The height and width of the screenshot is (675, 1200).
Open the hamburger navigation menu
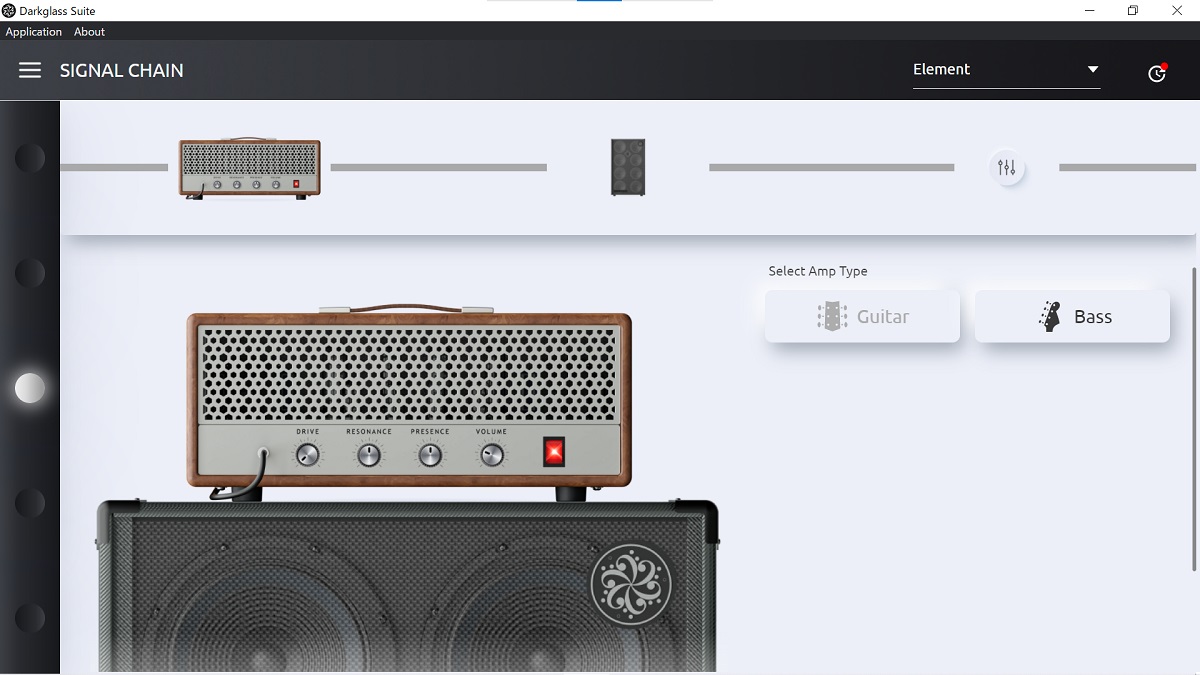pyautogui.click(x=30, y=70)
